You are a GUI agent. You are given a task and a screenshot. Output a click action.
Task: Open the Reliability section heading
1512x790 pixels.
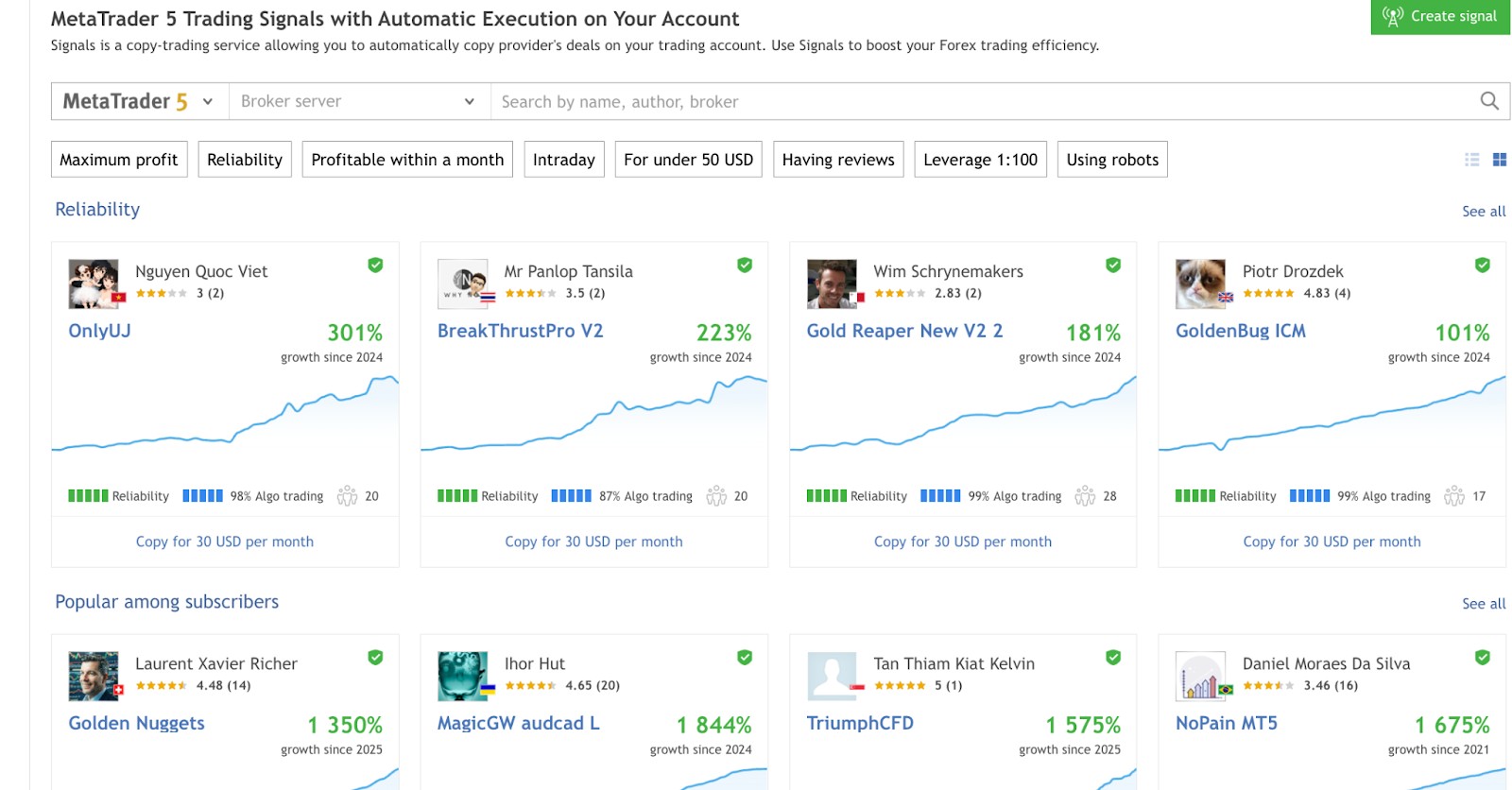[x=97, y=210]
